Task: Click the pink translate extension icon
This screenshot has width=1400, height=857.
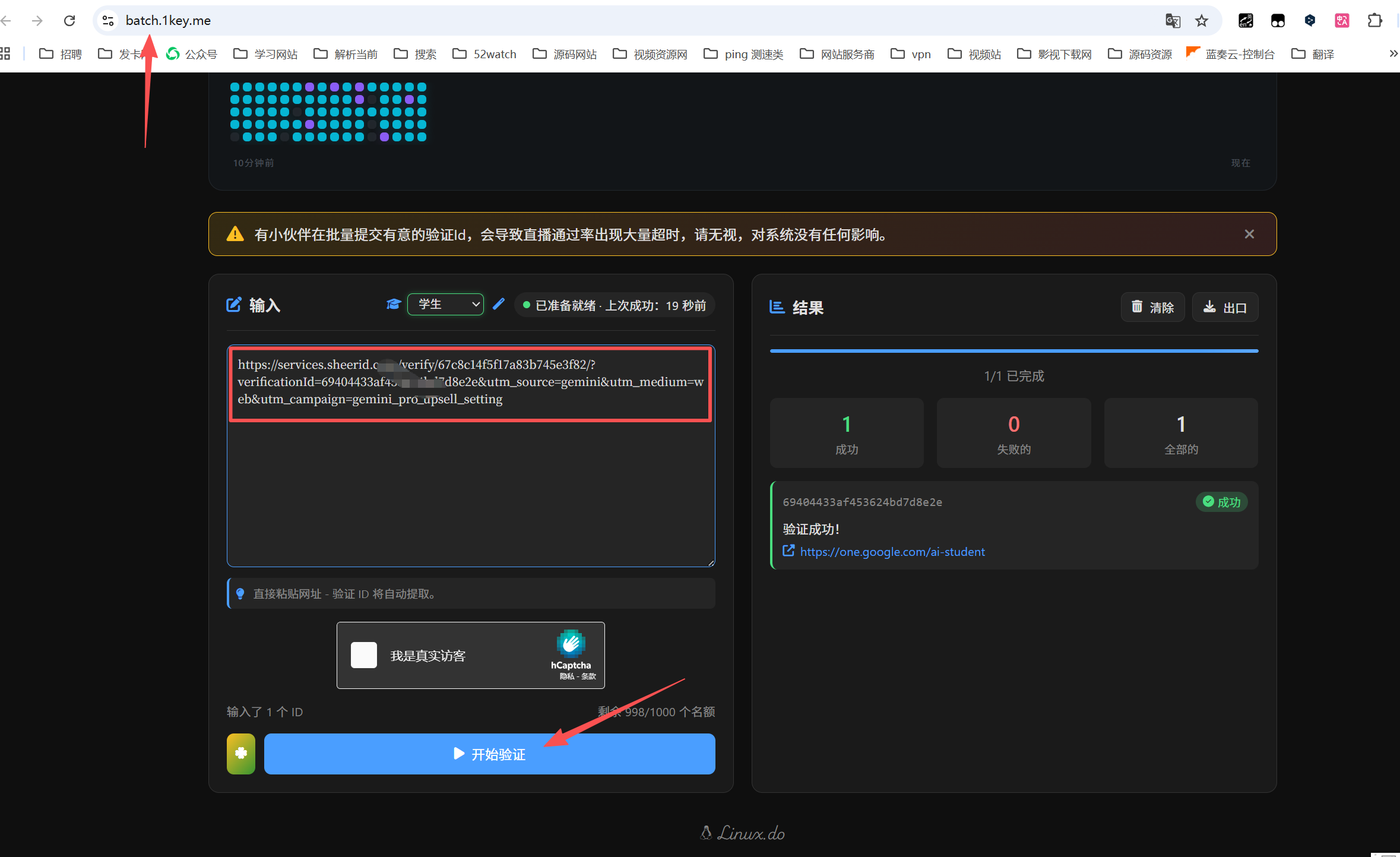Action: pos(1342,20)
